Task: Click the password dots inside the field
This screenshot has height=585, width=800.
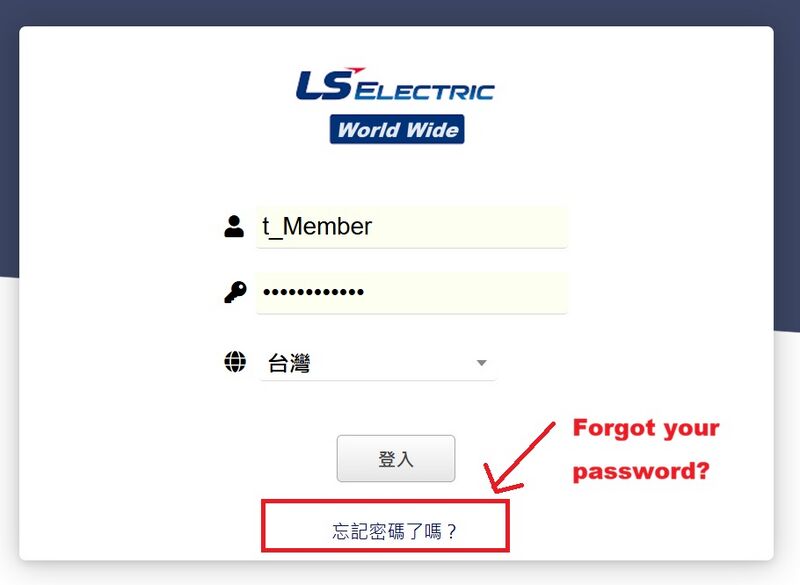Action: (313, 292)
